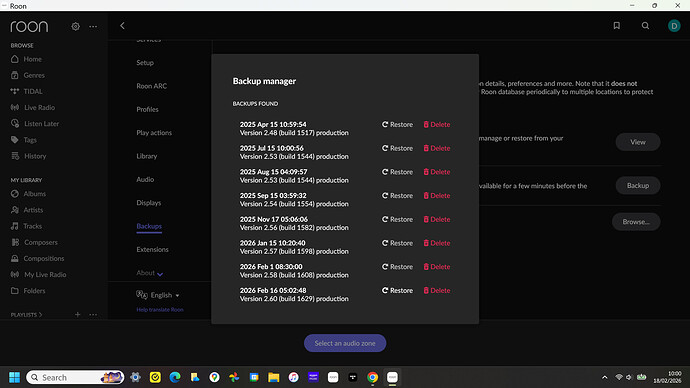
Task: Select the Displays settings tab
Action: click(149, 202)
